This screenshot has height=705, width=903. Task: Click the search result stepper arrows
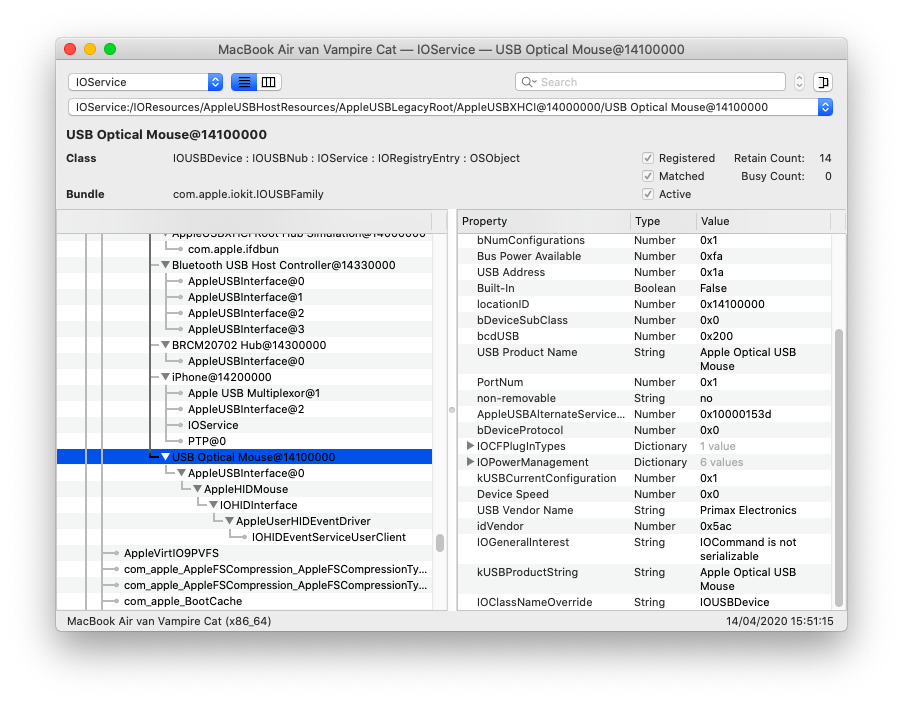[799, 82]
